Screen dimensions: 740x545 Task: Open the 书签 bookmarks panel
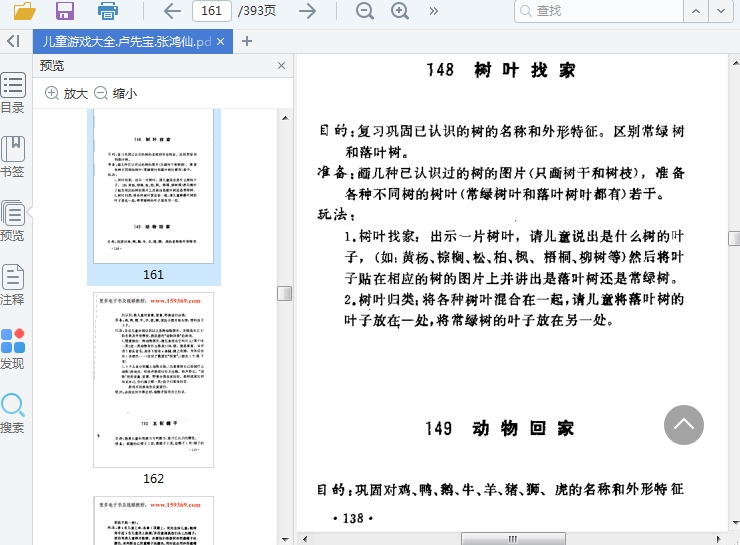(x=13, y=157)
